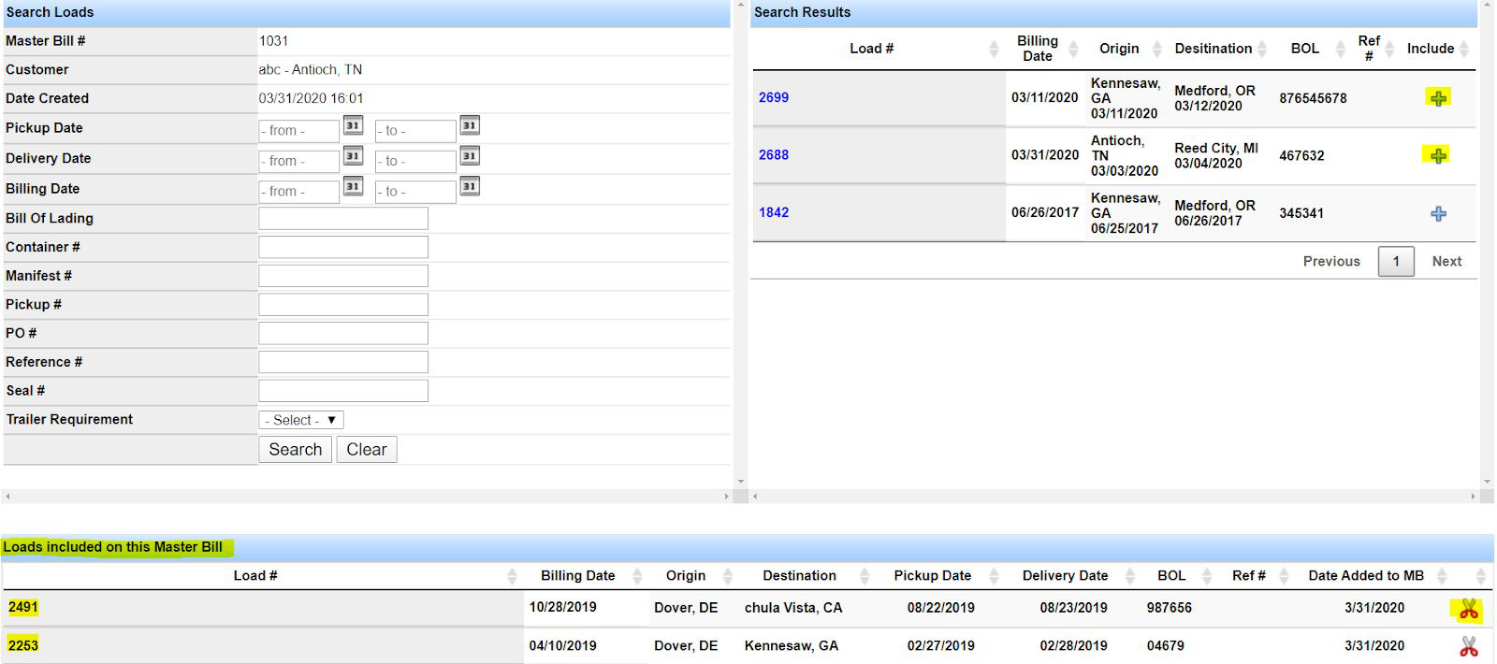Click the Billing Date 'to' field
The height and width of the screenshot is (664, 1497).
click(416, 191)
